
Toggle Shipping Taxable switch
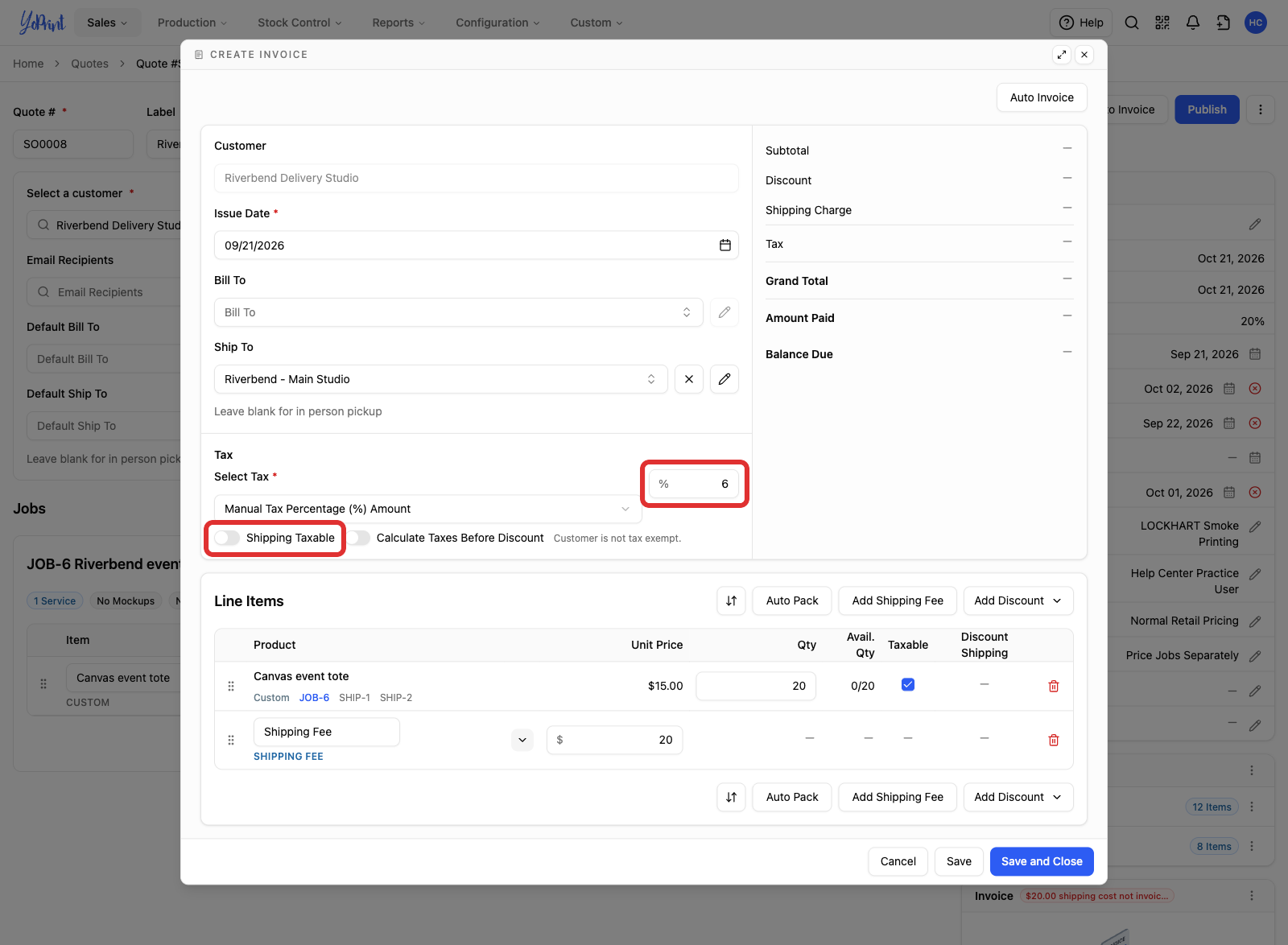click(227, 538)
